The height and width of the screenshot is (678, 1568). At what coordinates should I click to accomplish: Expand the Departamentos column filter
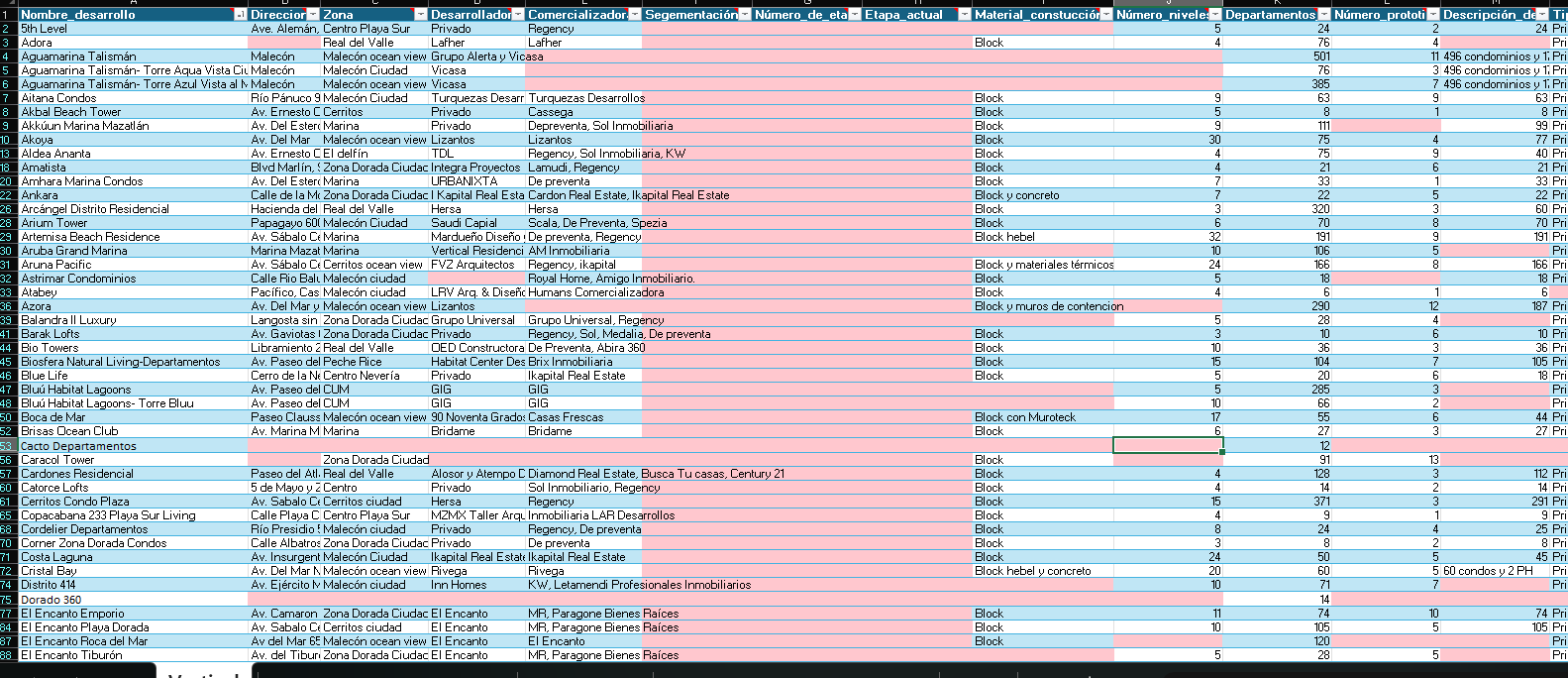click(x=1324, y=15)
